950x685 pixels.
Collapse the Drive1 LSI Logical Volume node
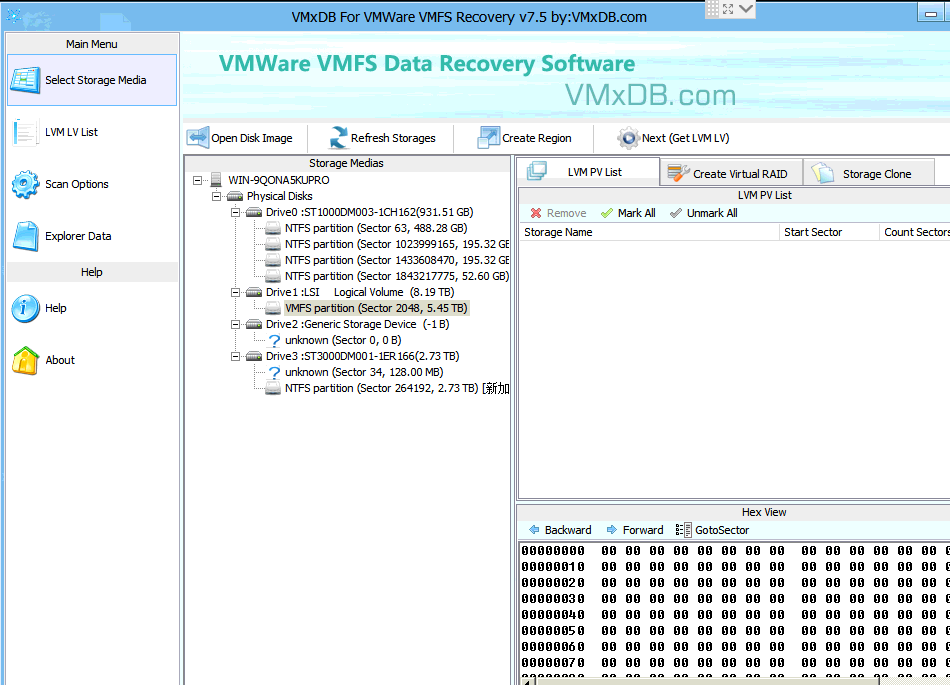point(236,292)
